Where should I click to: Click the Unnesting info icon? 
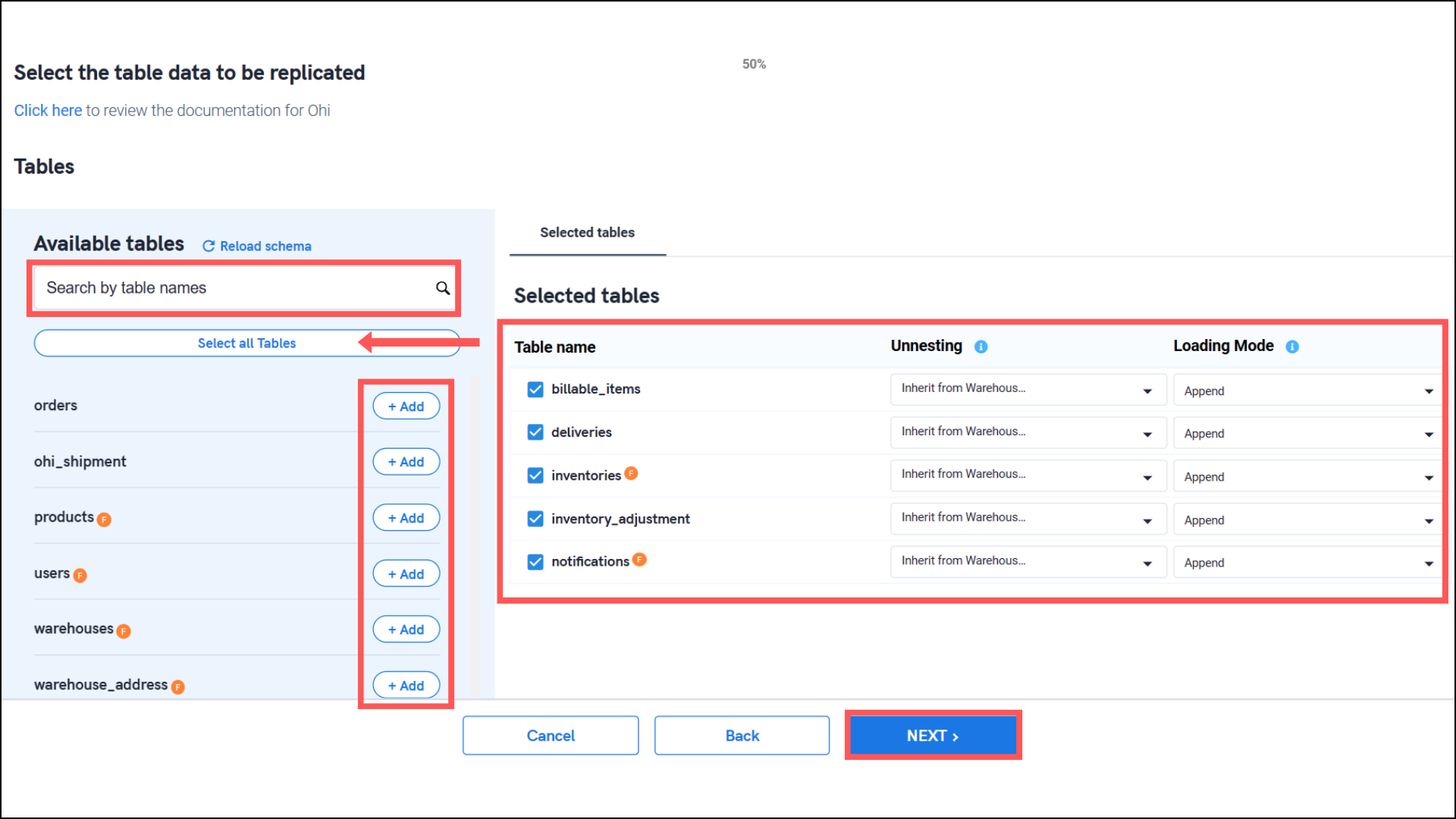(x=981, y=347)
